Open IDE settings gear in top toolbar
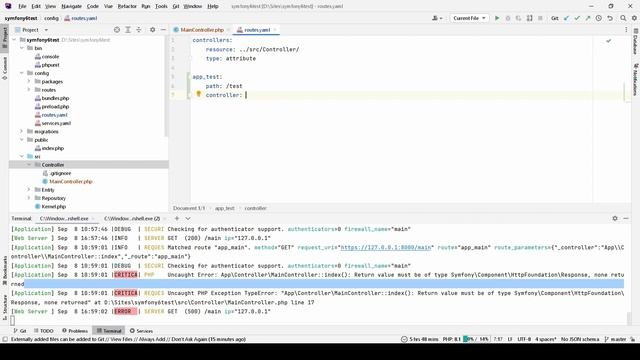The image size is (640, 360). coord(634,18)
